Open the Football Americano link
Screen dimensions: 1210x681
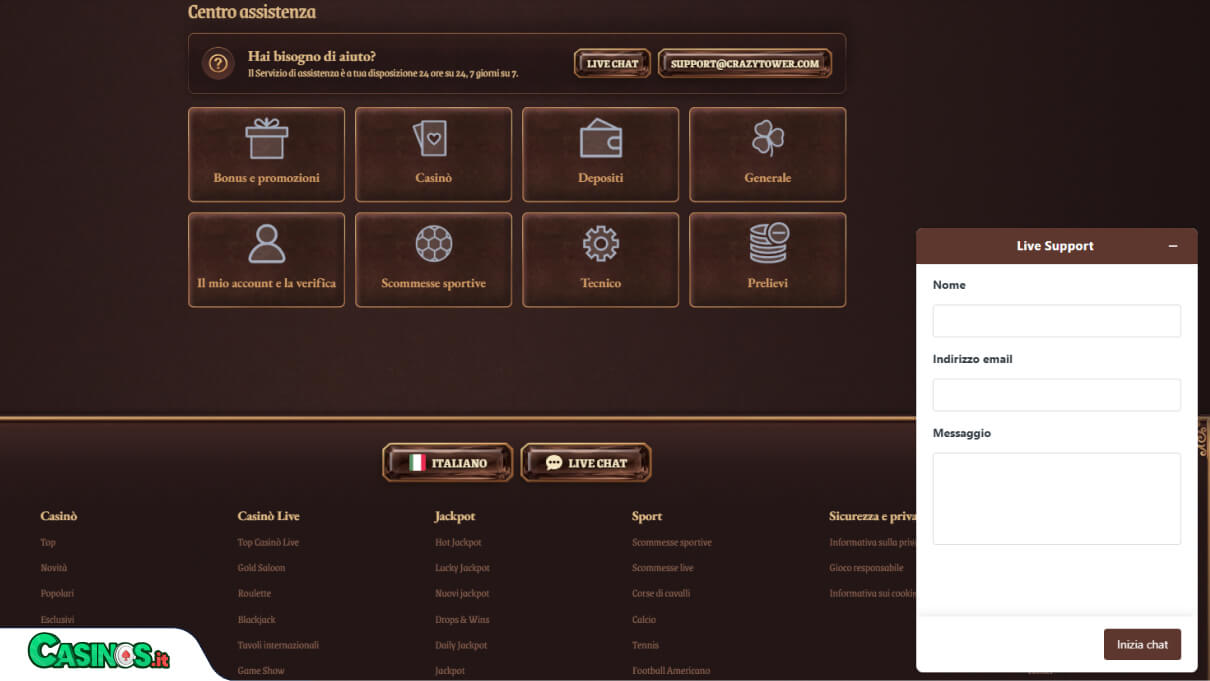coord(671,671)
